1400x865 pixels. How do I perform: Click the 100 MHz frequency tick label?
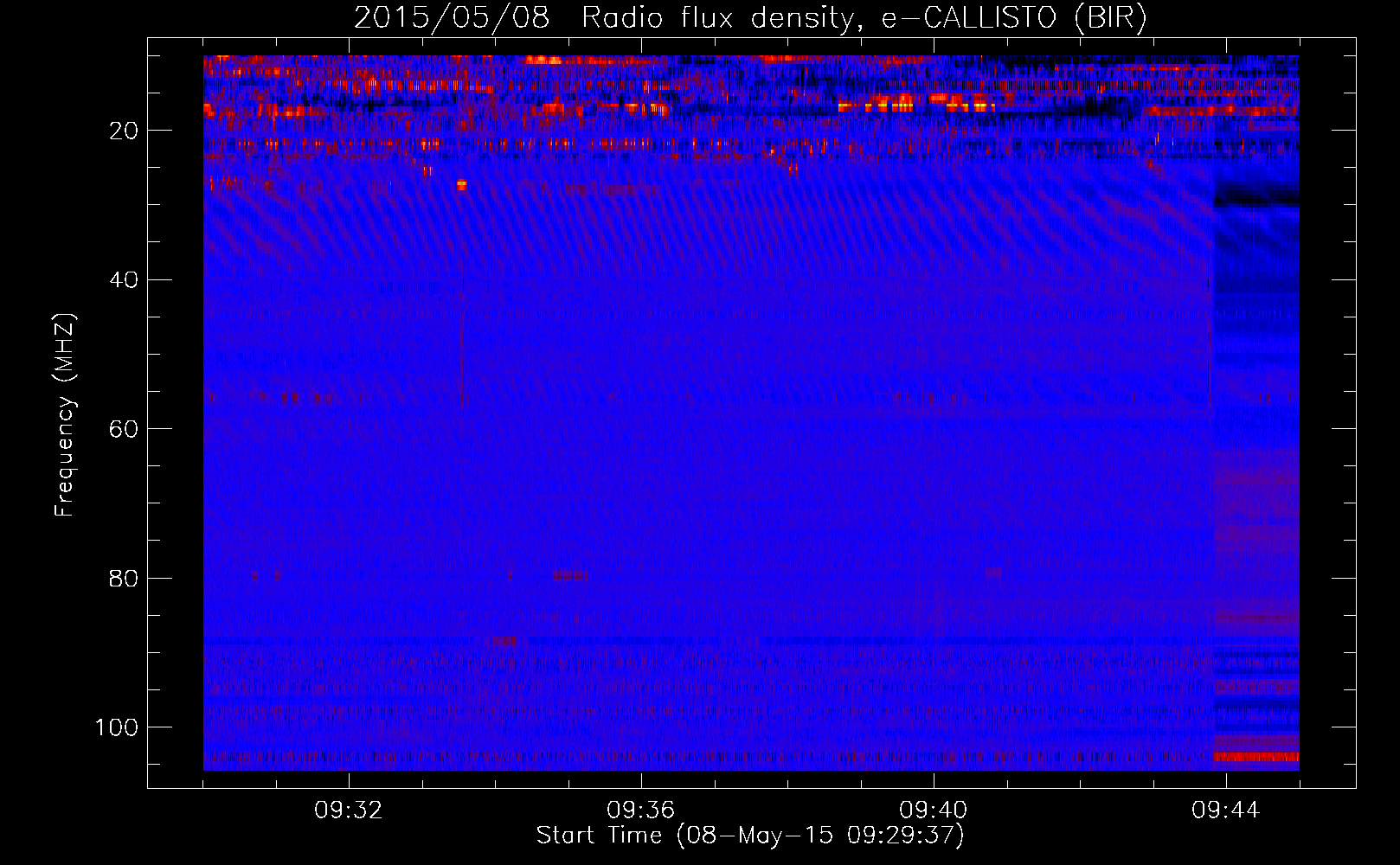pyautogui.click(x=117, y=727)
